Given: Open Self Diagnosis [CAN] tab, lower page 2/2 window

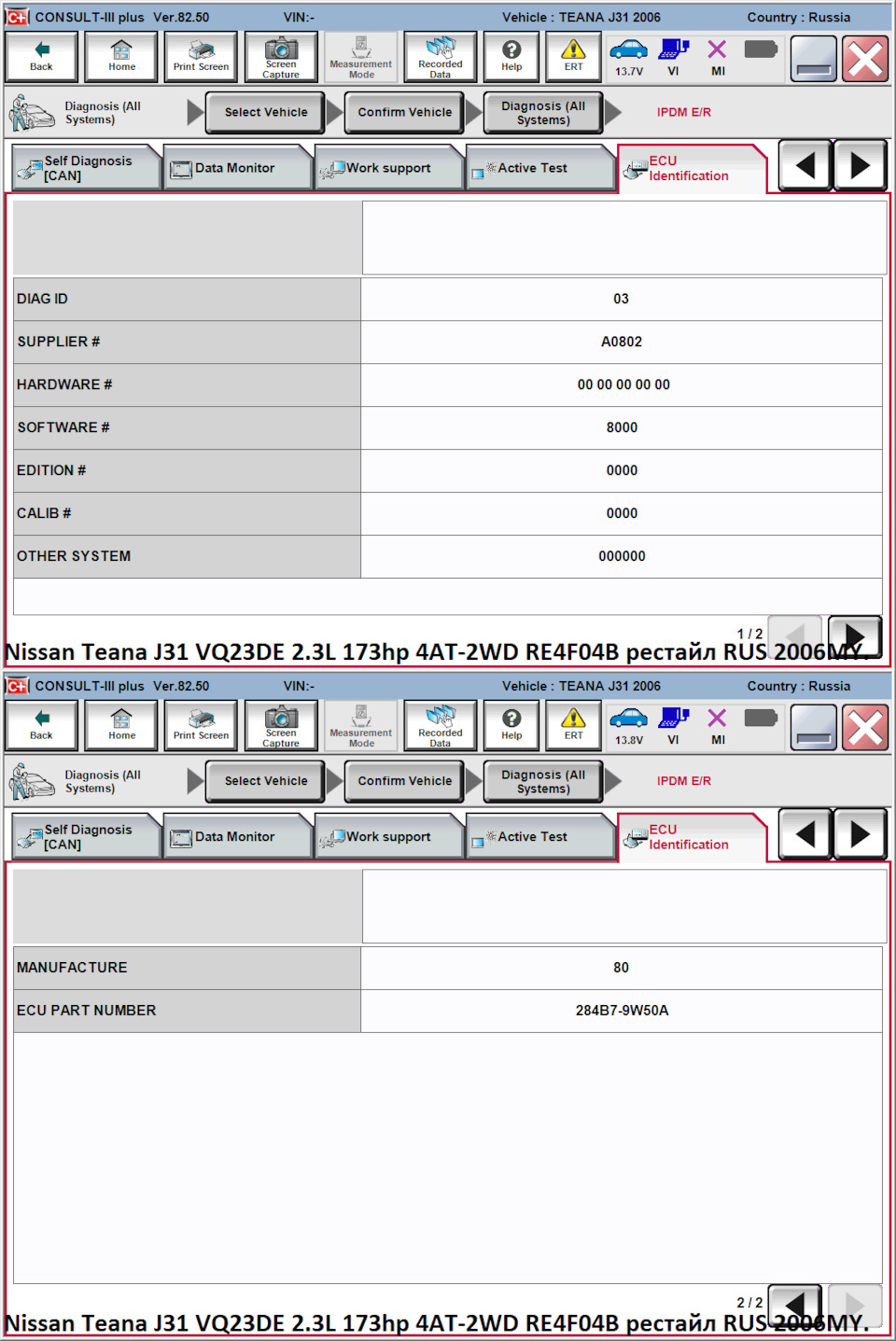Looking at the screenshot, I should pyautogui.click(x=87, y=837).
